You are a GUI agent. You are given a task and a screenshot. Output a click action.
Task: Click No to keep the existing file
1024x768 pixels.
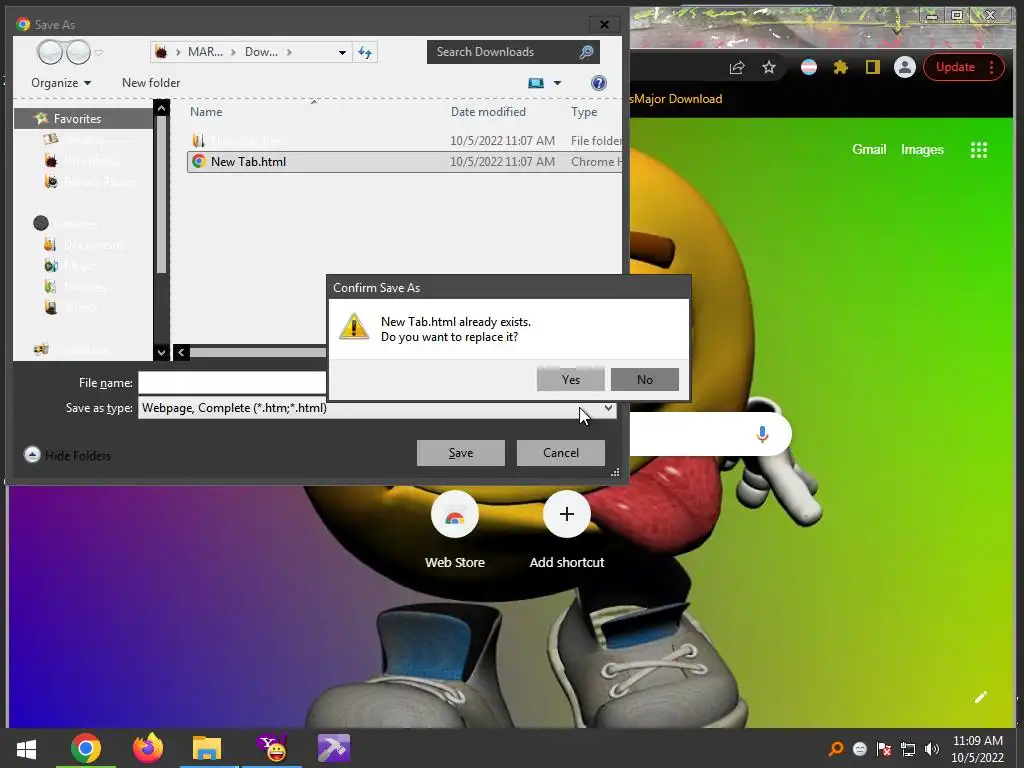click(x=645, y=379)
